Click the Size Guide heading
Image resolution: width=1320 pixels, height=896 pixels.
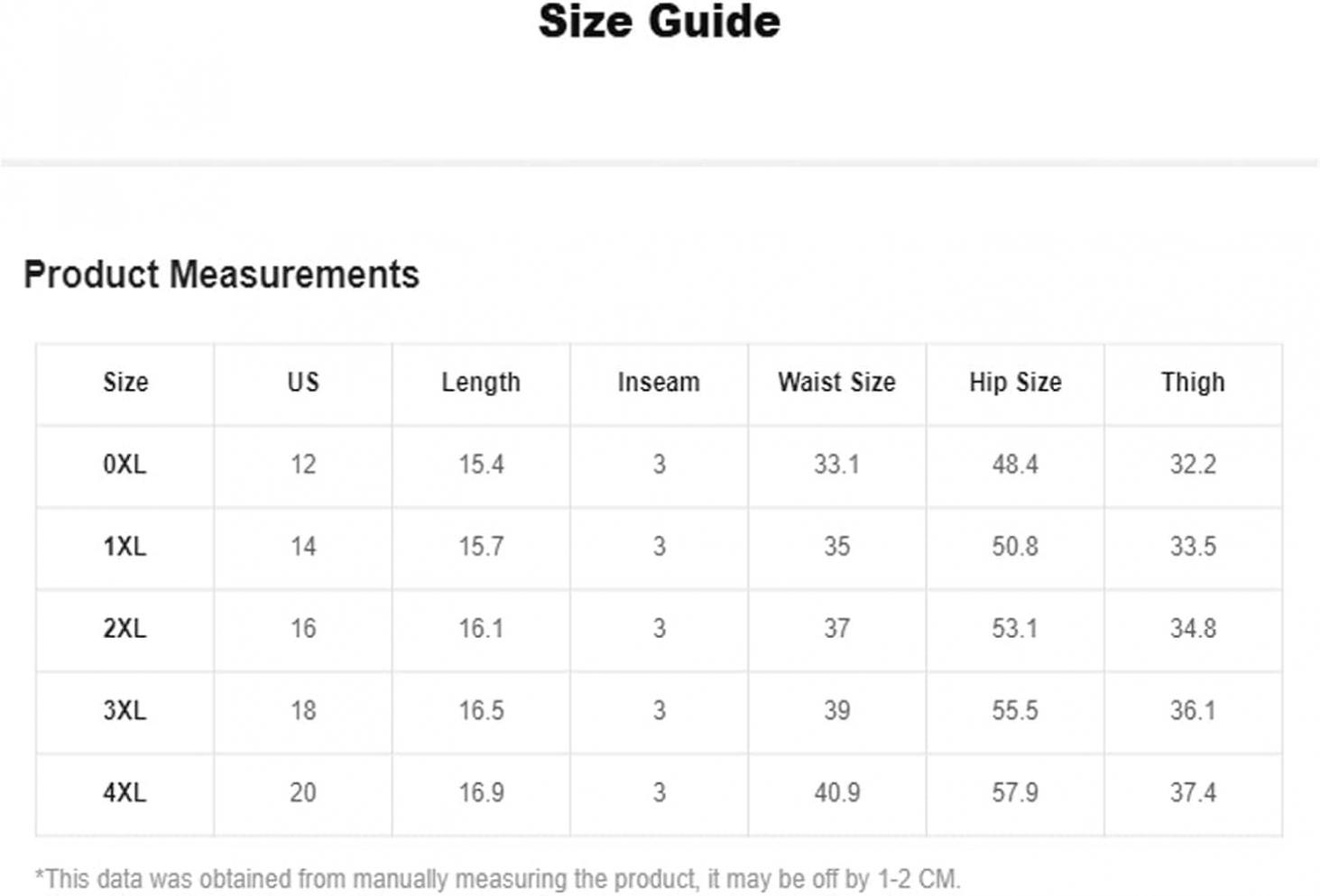point(659,22)
